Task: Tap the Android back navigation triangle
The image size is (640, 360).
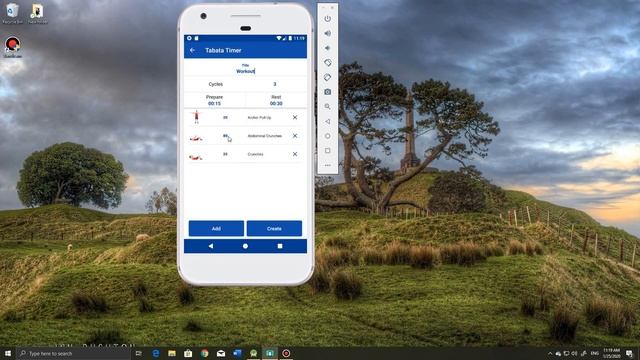Action: pyautogui.click(x=211, y=246)
